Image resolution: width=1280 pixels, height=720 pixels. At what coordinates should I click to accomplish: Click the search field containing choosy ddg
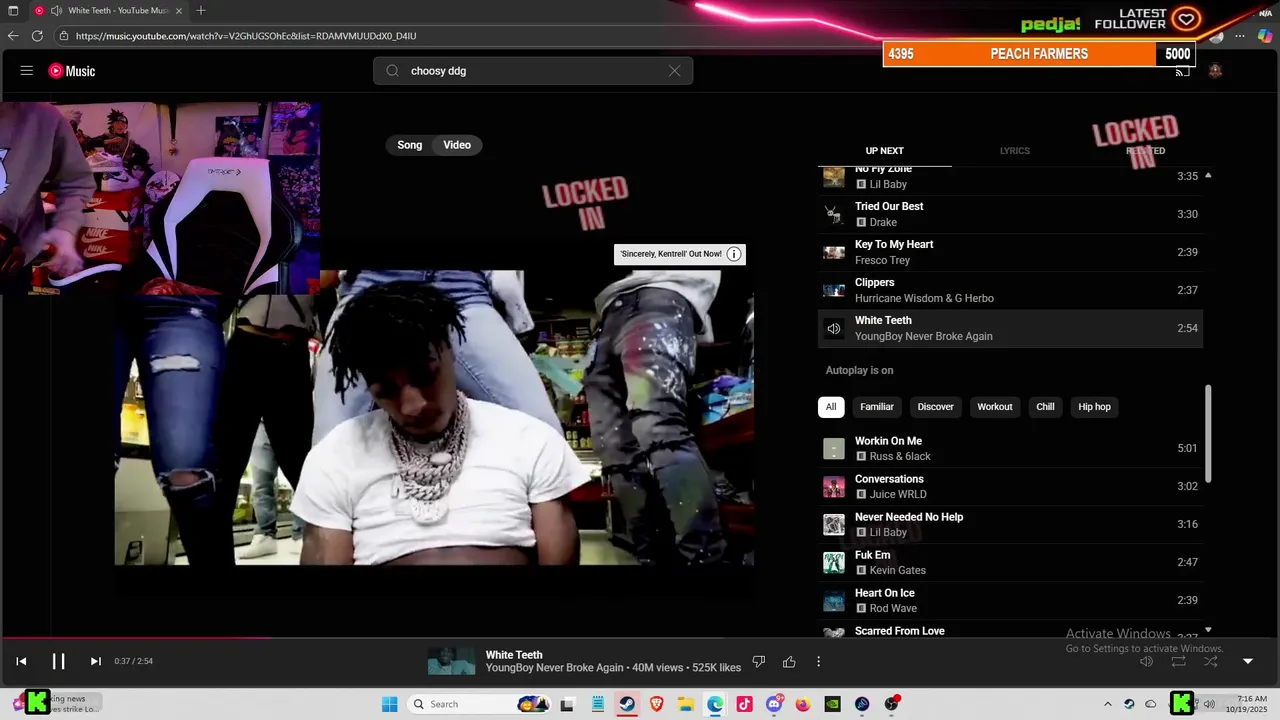[533, 71]
